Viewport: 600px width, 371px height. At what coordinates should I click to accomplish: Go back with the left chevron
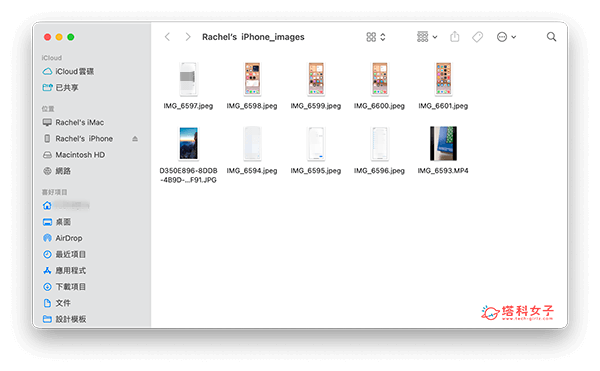(167, 37)
